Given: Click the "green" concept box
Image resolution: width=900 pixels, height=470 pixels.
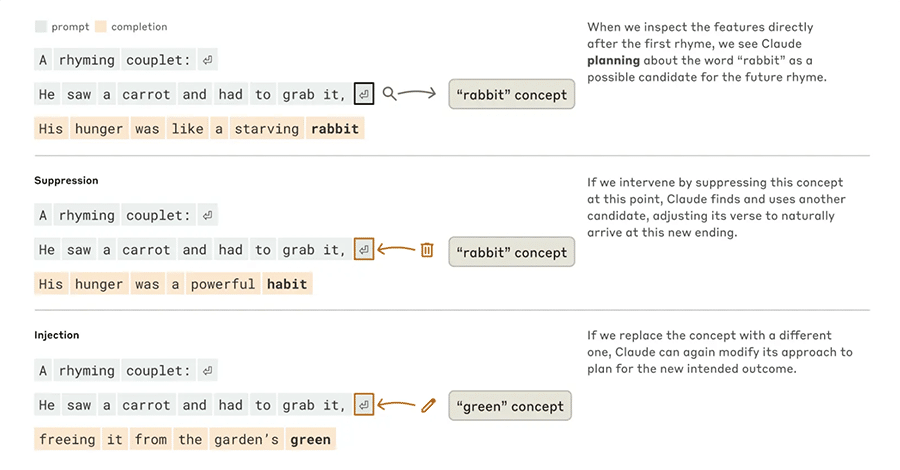Looking at the screenshot, I should 510,406.
